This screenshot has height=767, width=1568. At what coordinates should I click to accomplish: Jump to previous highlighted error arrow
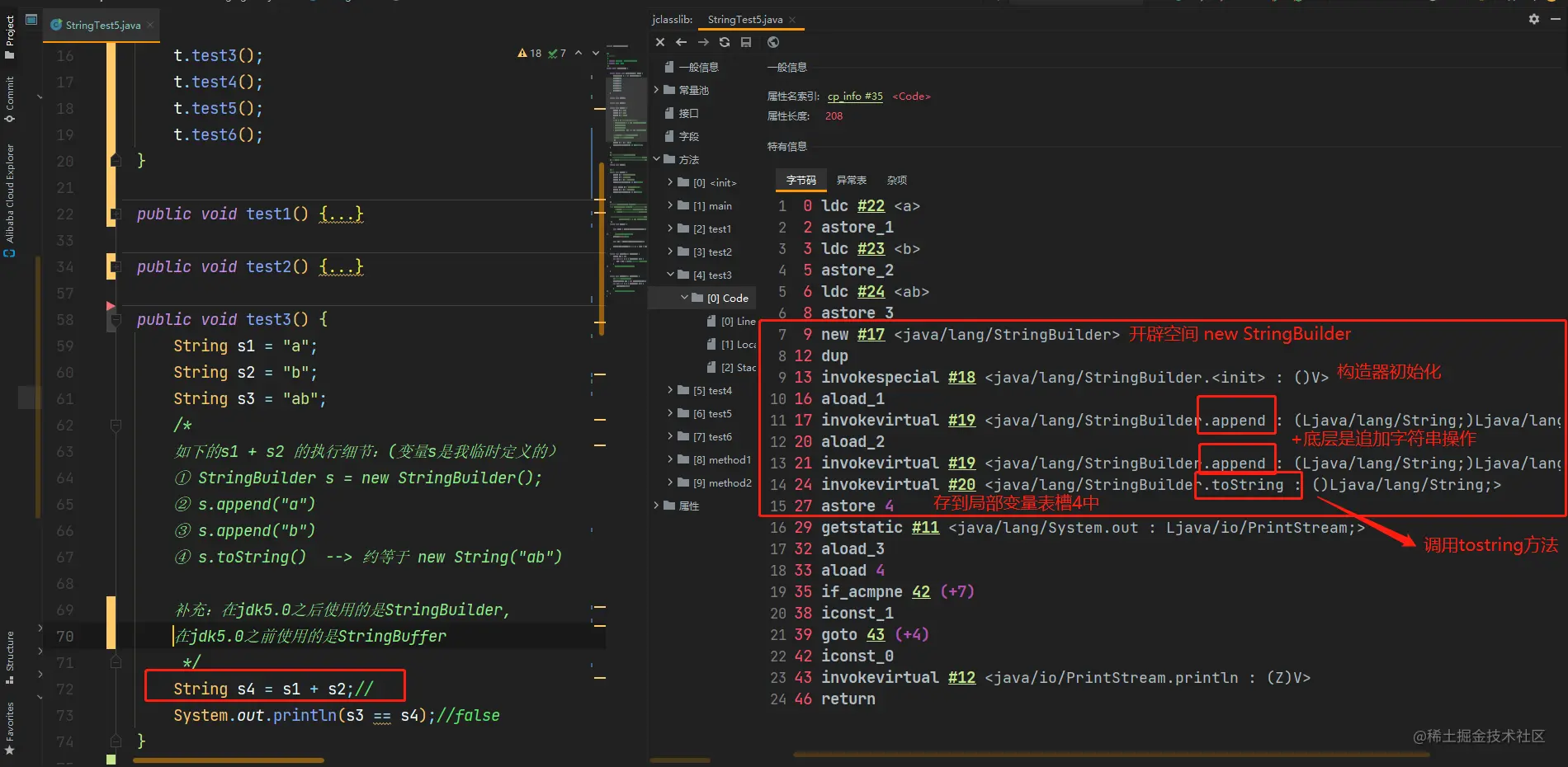579,54
